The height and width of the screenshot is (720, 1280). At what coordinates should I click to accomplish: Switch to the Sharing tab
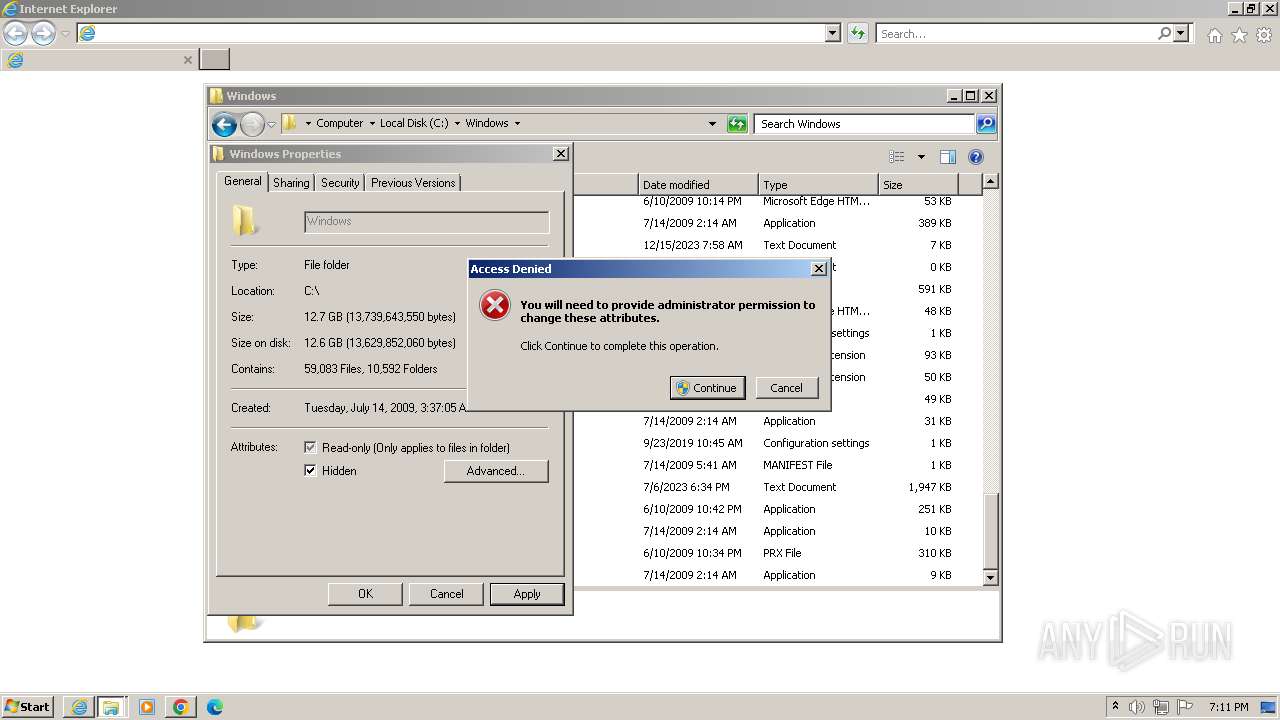tap(291, 183)
